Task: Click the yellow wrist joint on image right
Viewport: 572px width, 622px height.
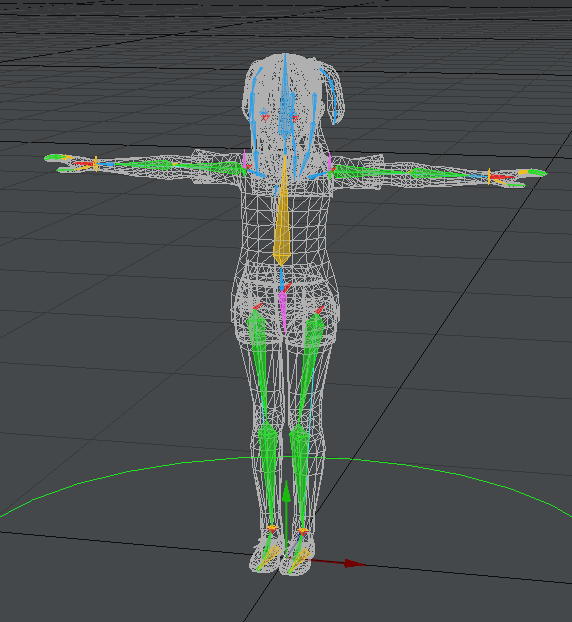Action: (x=489, y=176)
